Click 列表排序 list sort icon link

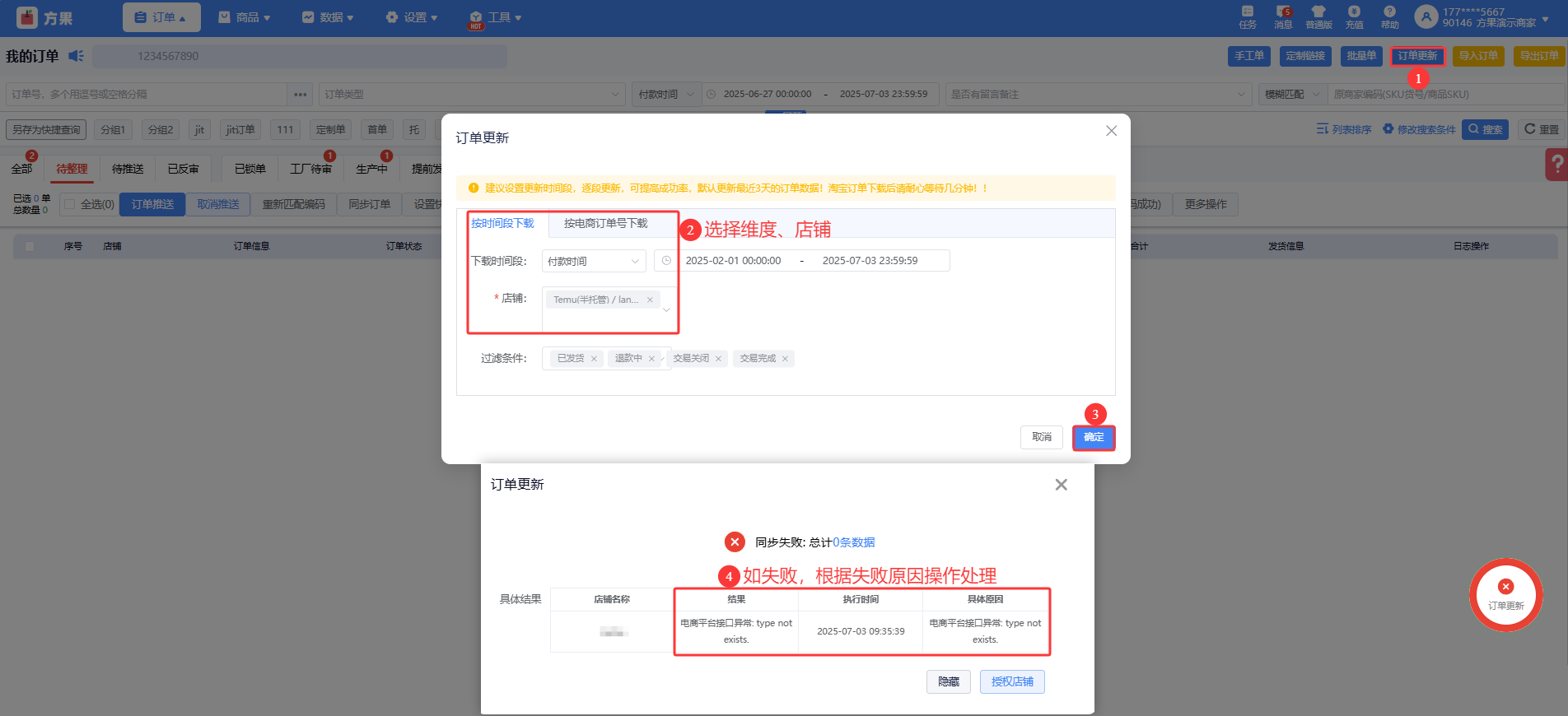pyautogui.click(x=1344, y=129)
